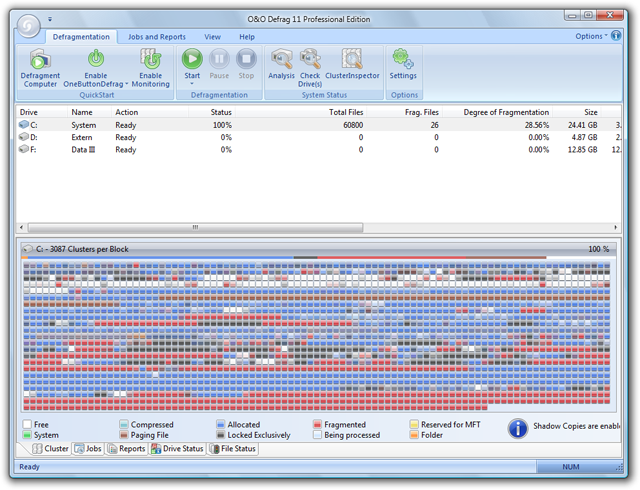Viewport: 640px width, 490px height.
Task: Click the Shadow Copies info icon
Action: pos(518,428)
